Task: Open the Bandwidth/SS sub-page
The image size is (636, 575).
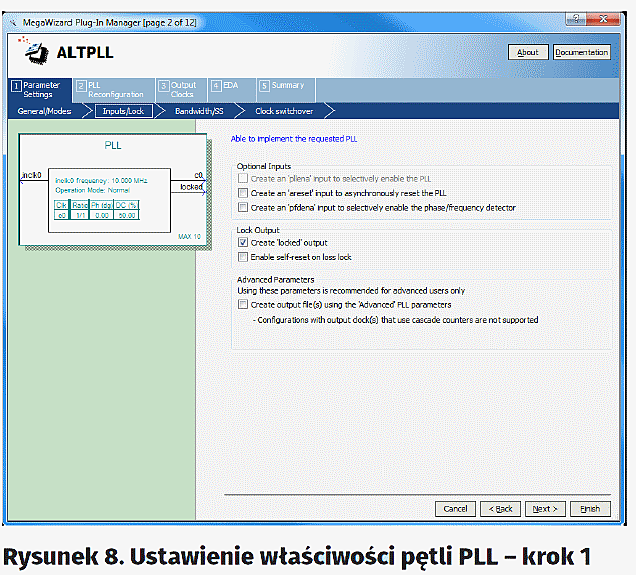Action: pyautogui.click(x=199, y=111)
